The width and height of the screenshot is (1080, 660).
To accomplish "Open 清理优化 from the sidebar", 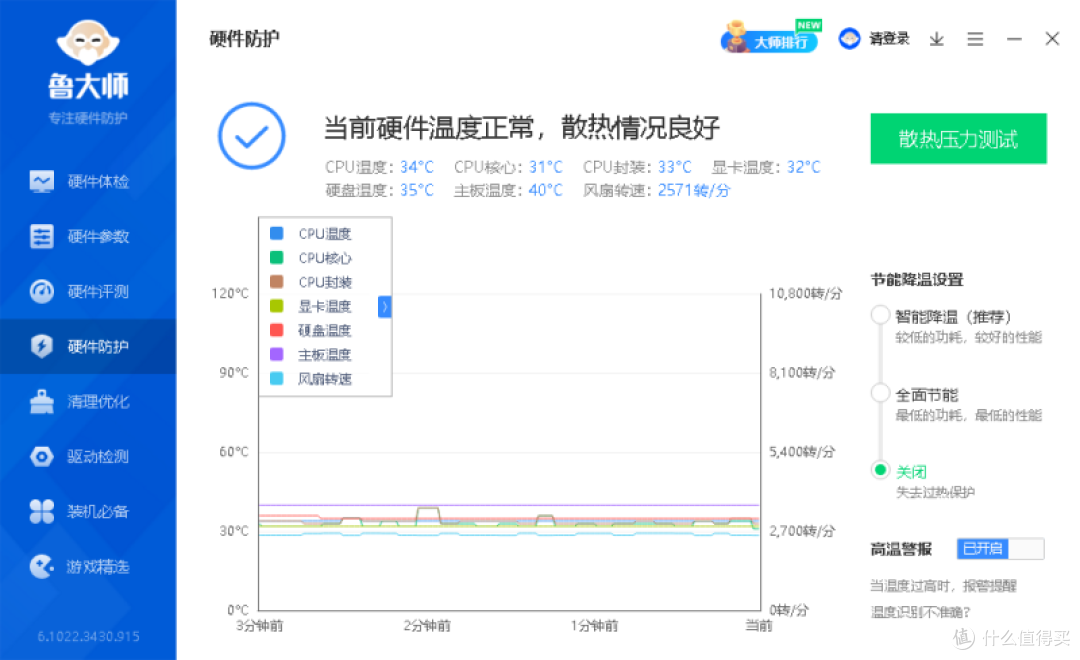I will pyautogui.click(x=88, y=402).
